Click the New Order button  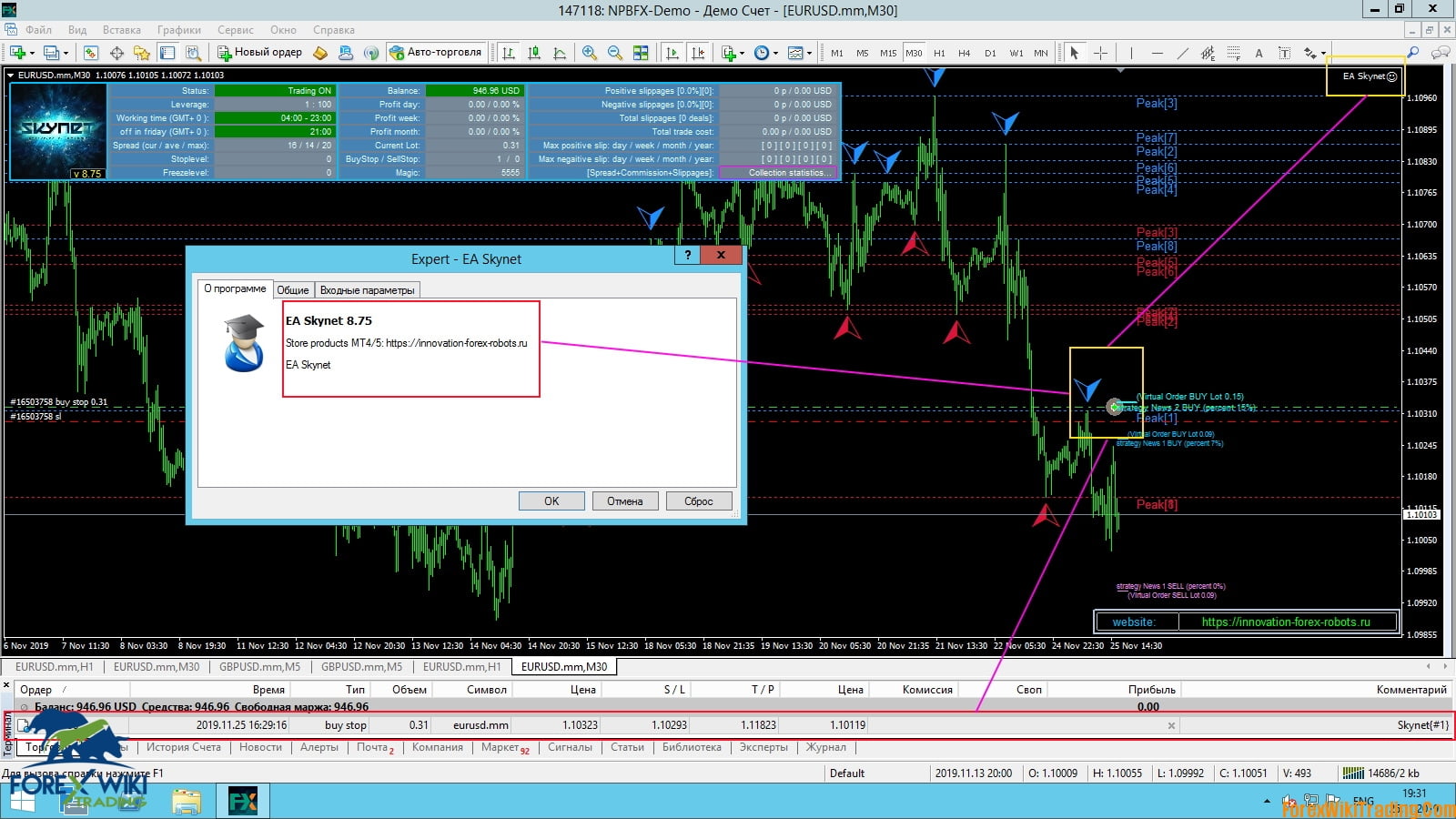click(x=259, y=53)
